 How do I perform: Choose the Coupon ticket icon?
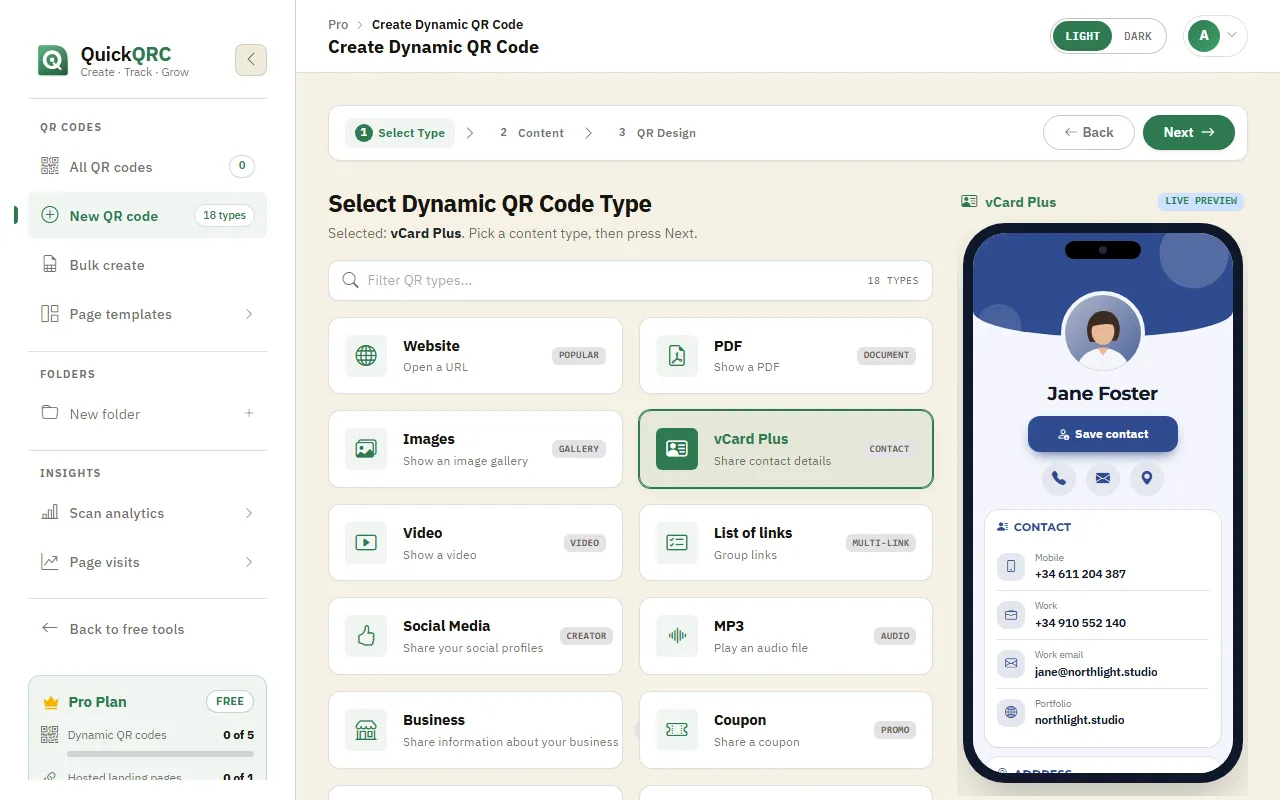tap(677, 730)
